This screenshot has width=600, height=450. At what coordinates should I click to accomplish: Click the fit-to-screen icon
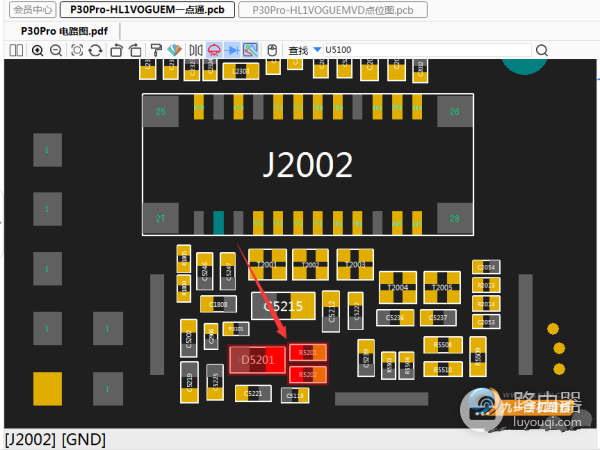tap(77, 50)
